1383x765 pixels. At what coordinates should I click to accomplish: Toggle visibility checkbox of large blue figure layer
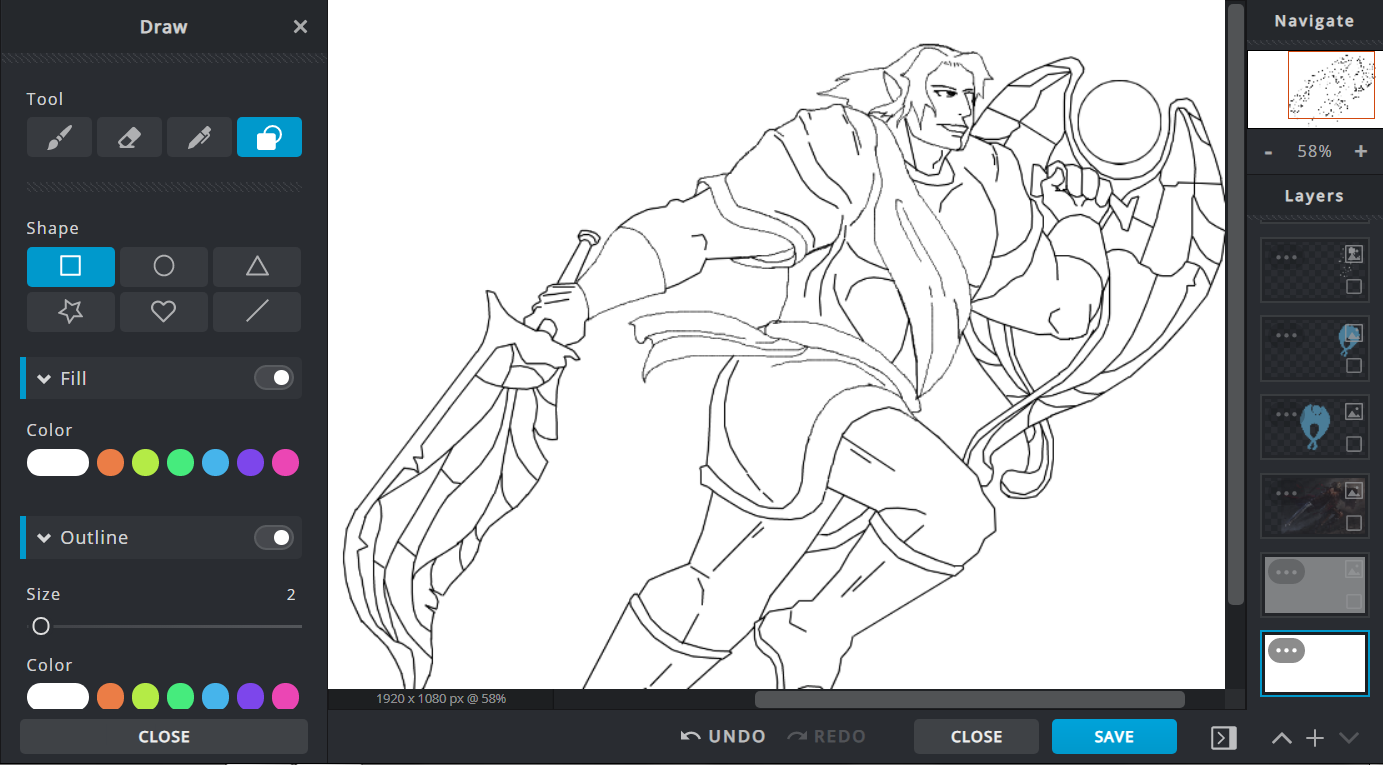[1354, 444]
